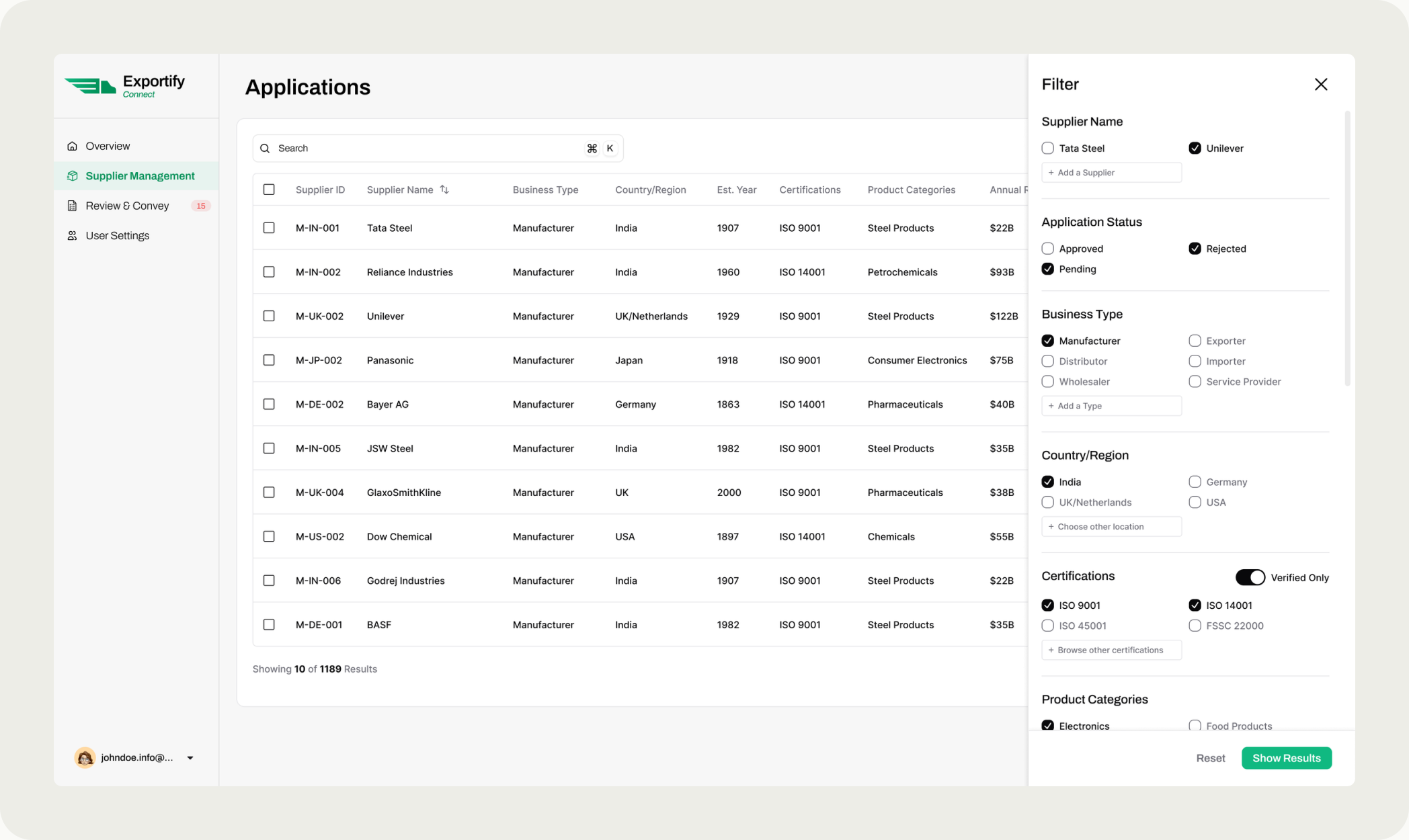Viewport: 1409px width, 840px height.
Task: Open Supplier Management section
Action: coord(136,176)
